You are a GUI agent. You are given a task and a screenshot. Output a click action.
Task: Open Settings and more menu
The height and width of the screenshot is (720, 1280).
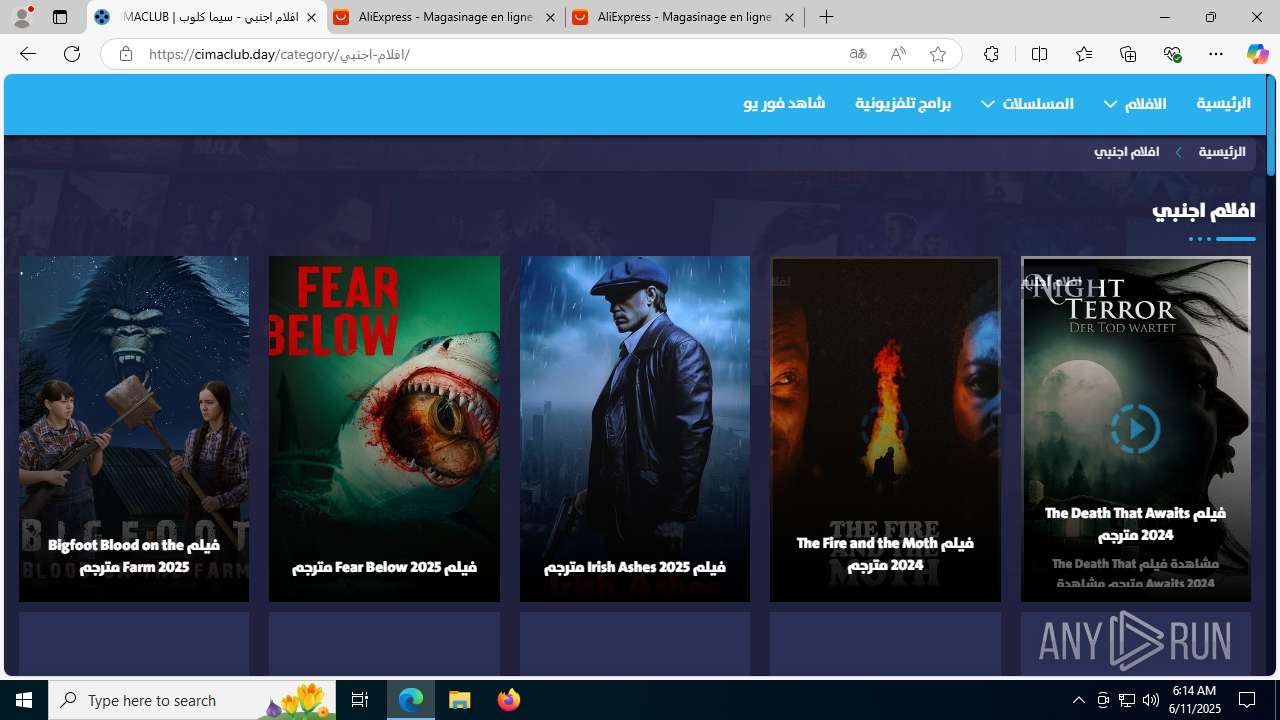tap(1216, 54)
